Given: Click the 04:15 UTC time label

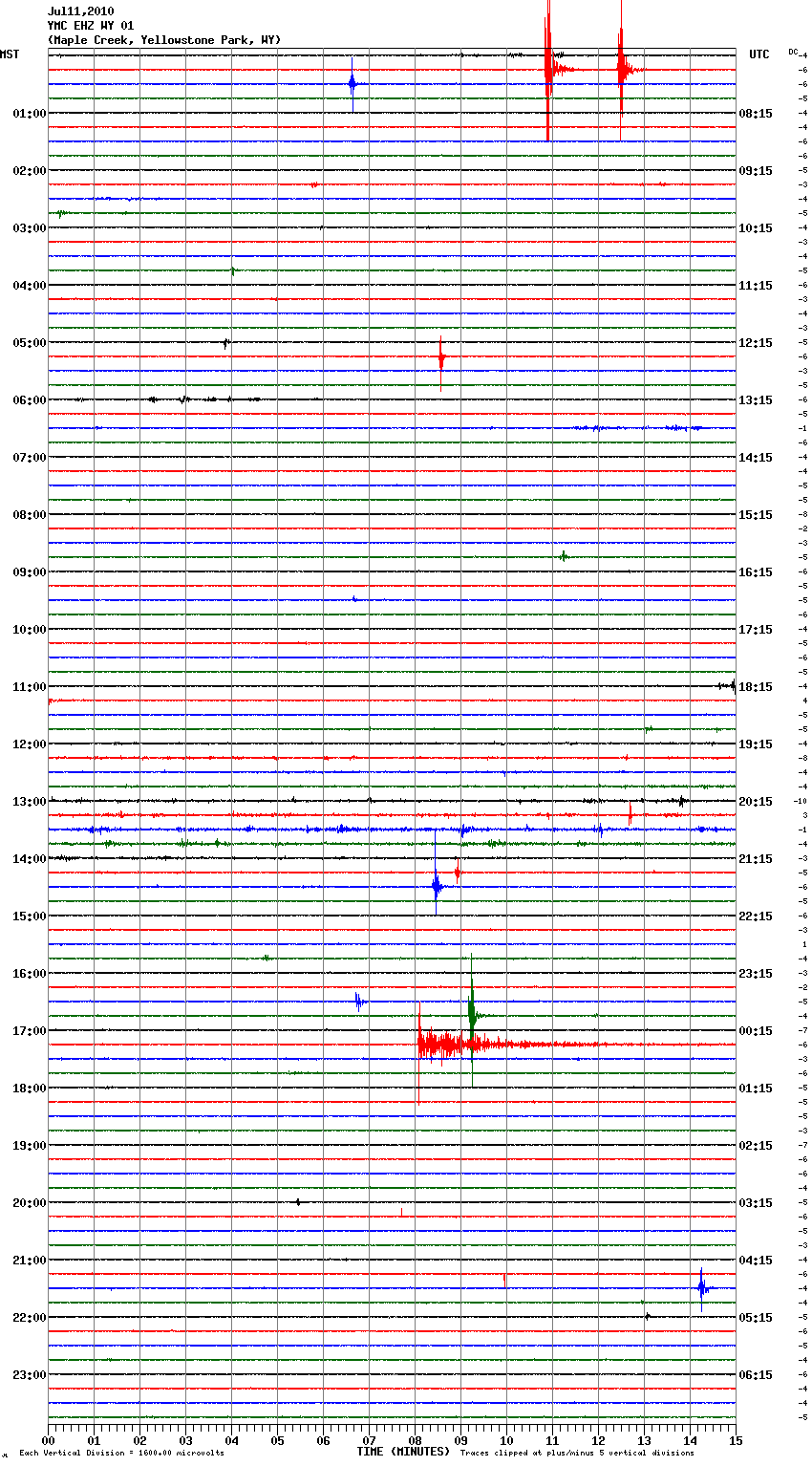Looking at the screenshot, I should pyautogui.click(x=756, y=1260).
